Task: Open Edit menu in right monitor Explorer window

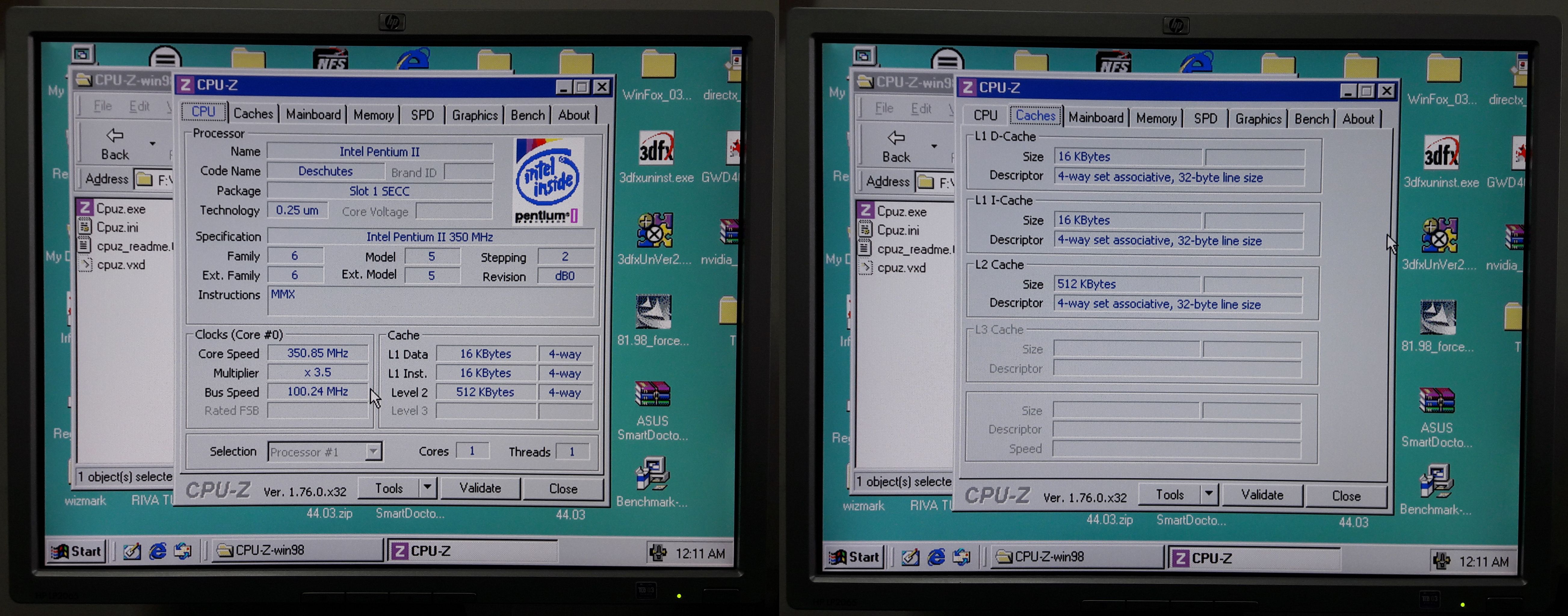Action: [921, 108]
